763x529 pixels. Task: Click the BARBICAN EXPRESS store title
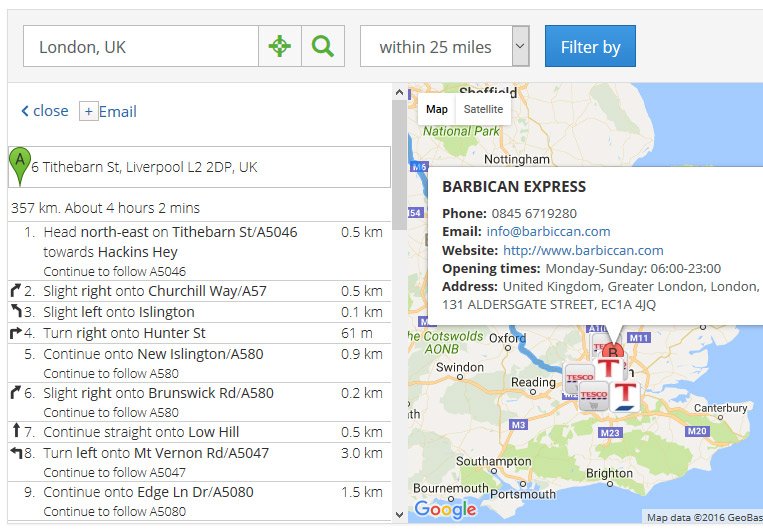pos(514,187)
